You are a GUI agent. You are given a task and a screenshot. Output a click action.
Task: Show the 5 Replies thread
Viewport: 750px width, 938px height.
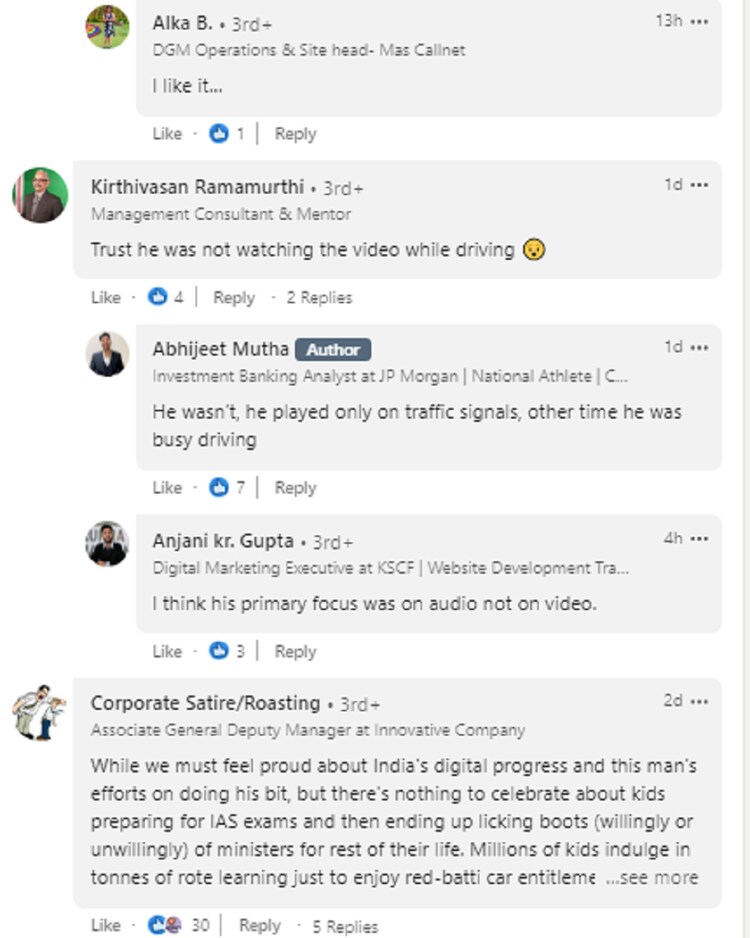tap(345, 926)
